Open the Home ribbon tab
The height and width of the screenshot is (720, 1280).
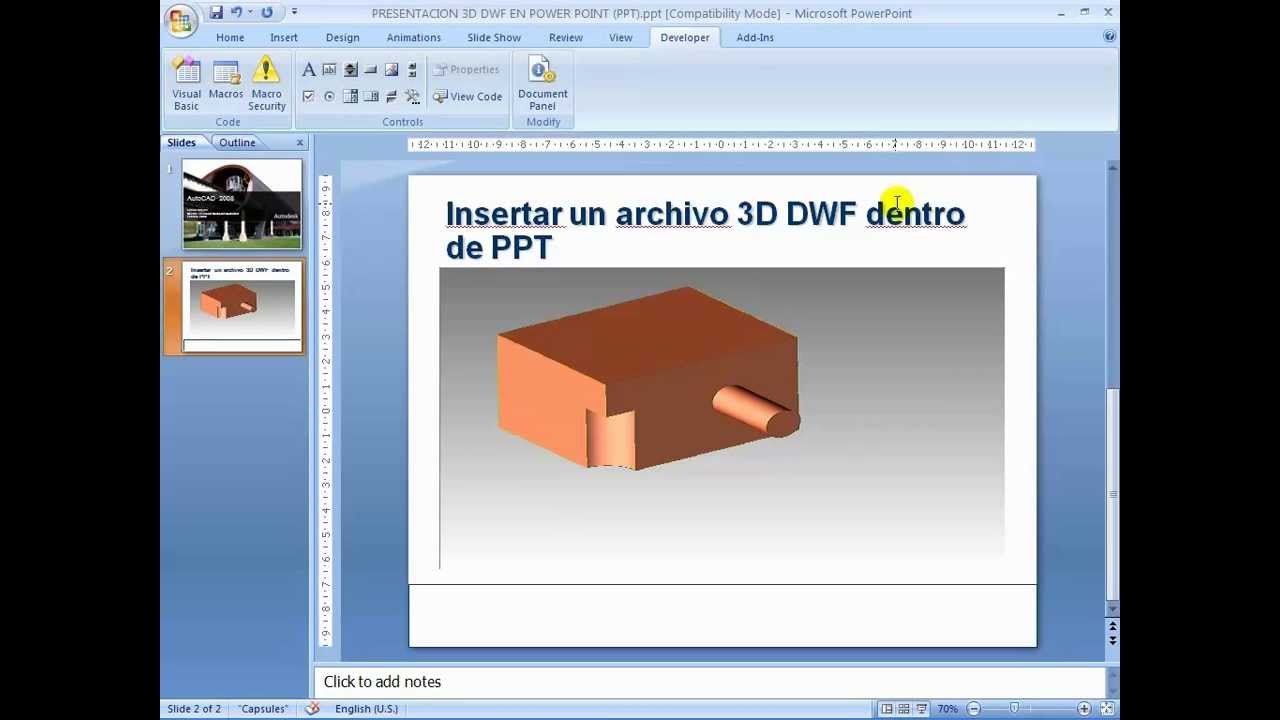(x=230, y=37)
